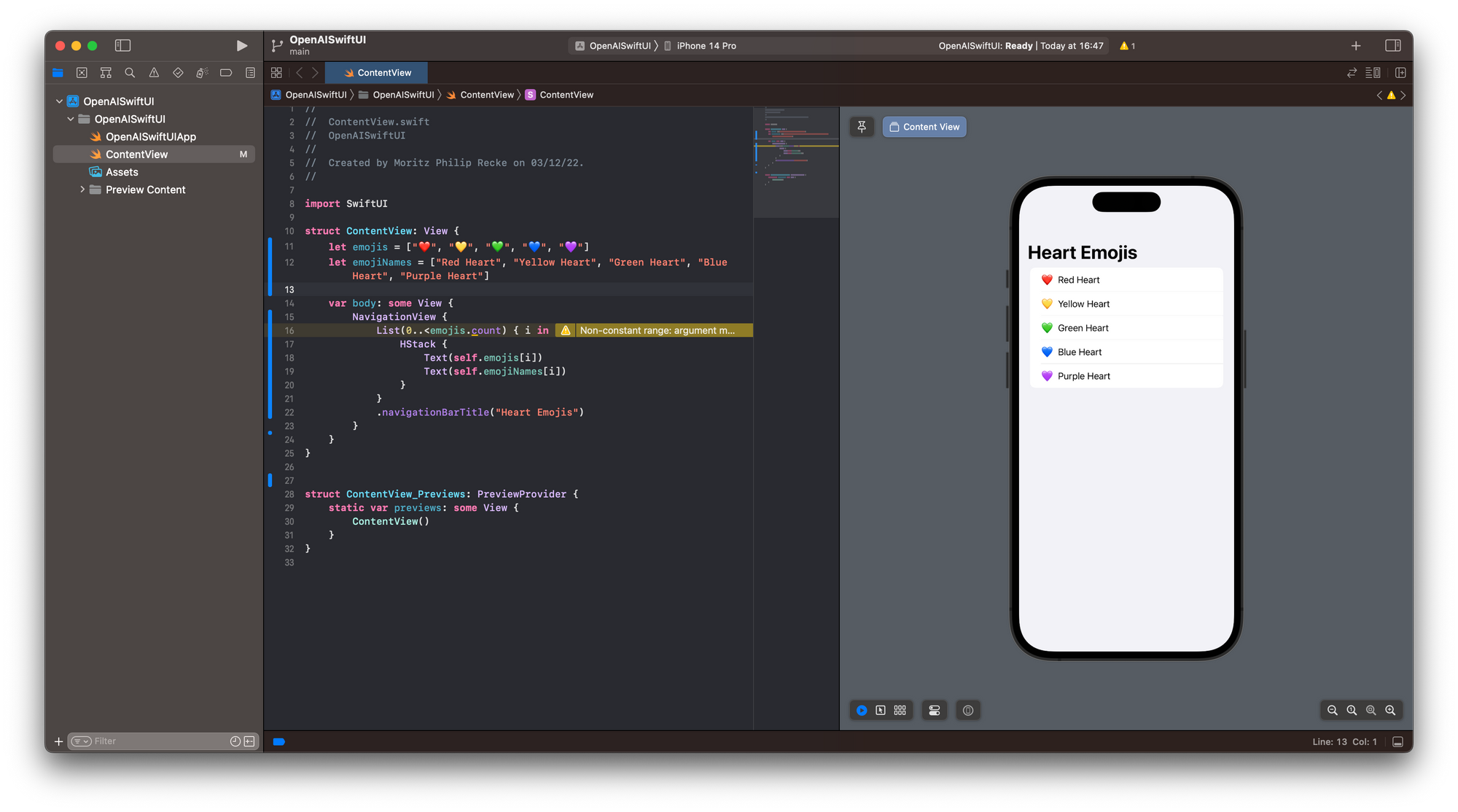Click the Content View preview label button
Image resolution: width=1458 pixels, height=812 pixels.
click(924, 126)
